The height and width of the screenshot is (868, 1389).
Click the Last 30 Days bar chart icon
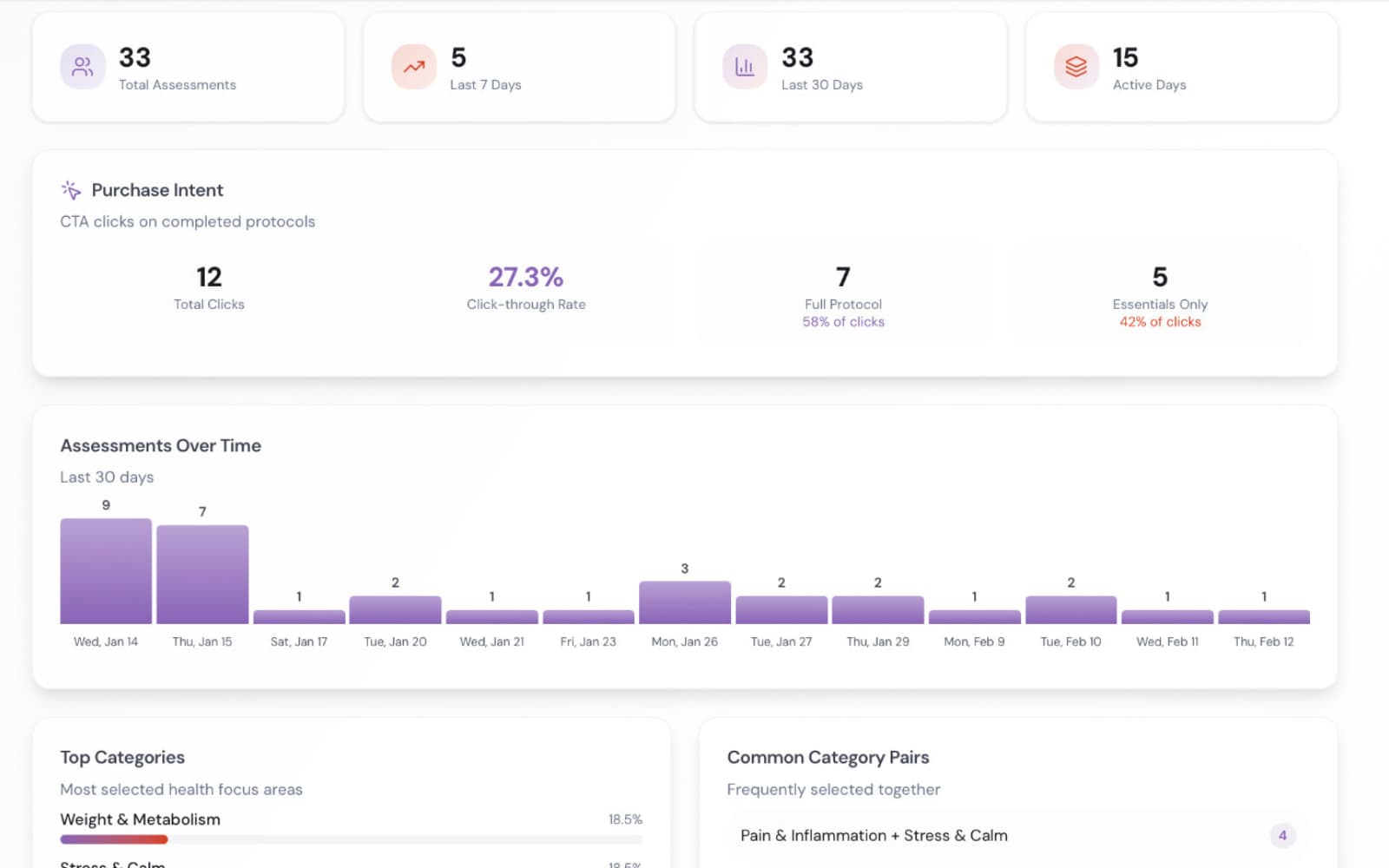coord(744,66)
